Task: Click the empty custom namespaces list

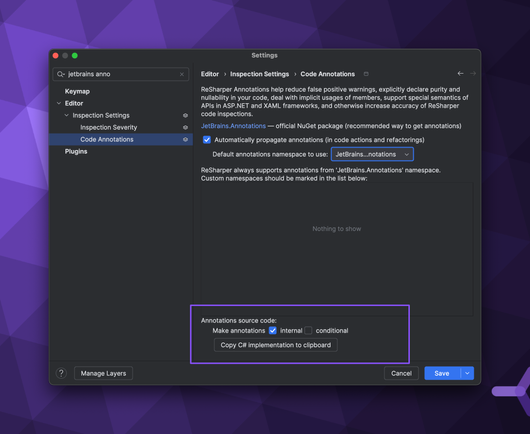Action: click(337, 249)
